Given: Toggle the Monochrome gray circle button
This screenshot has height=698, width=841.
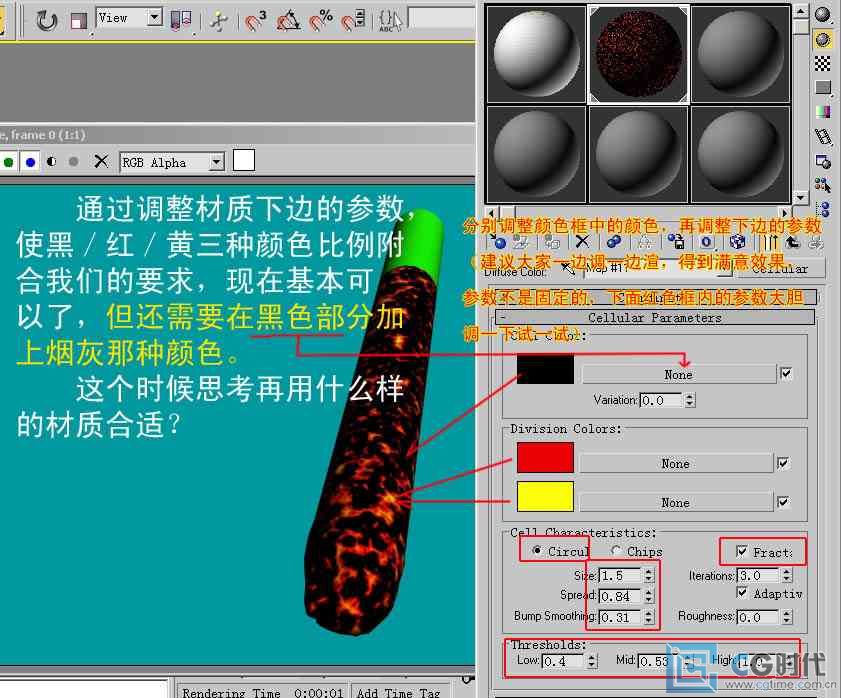Looking at the screenshot, I should 73,161.
